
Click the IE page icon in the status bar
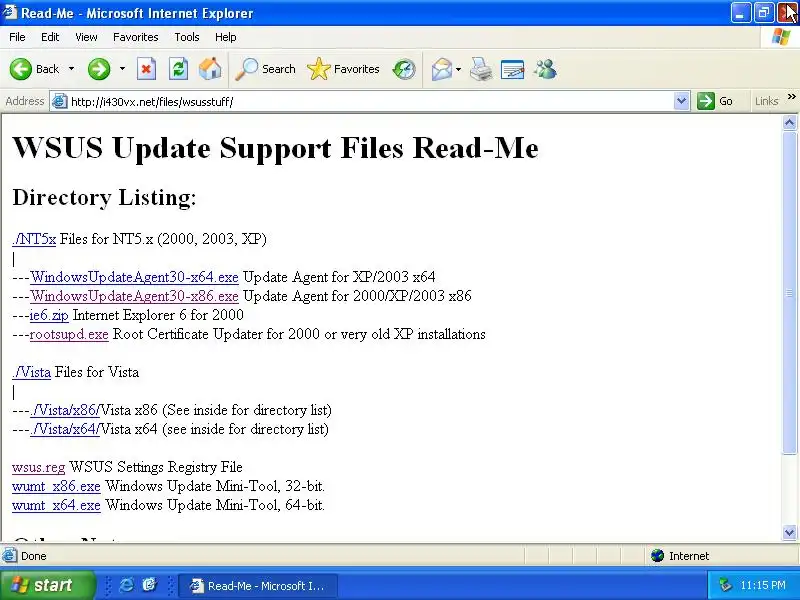tap(9, 555)
